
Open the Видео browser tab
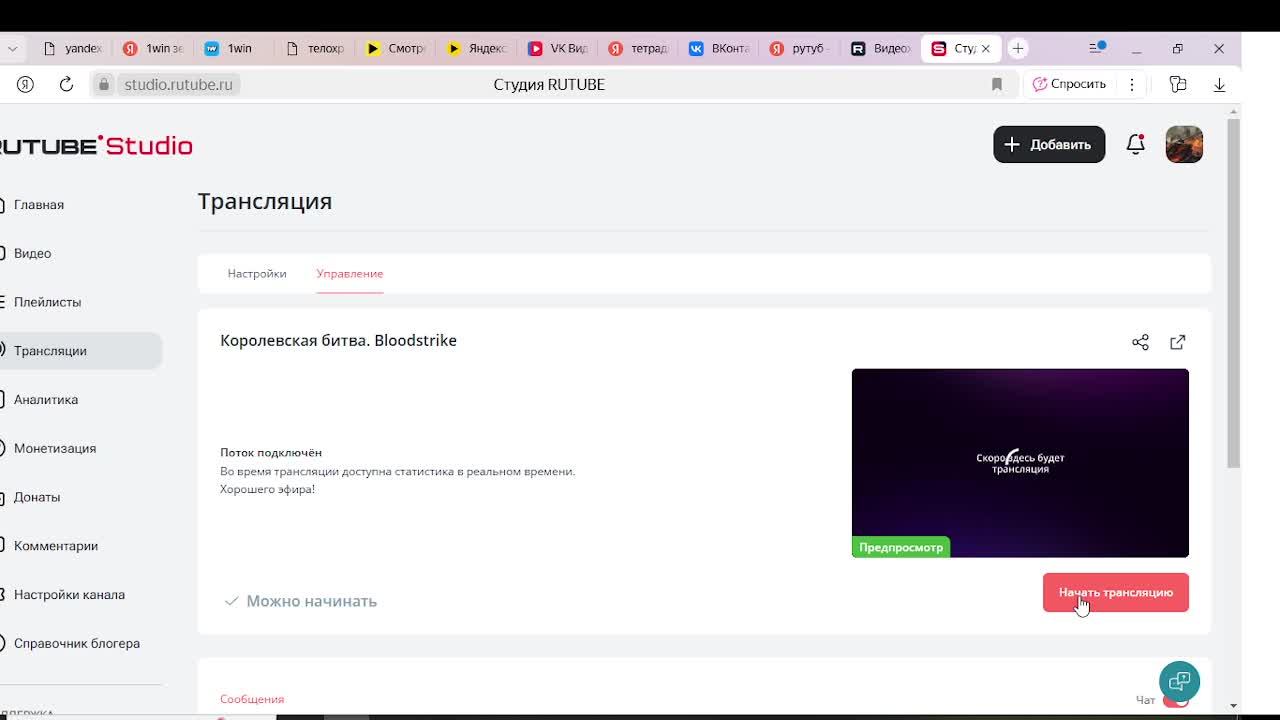pos(882,48)
